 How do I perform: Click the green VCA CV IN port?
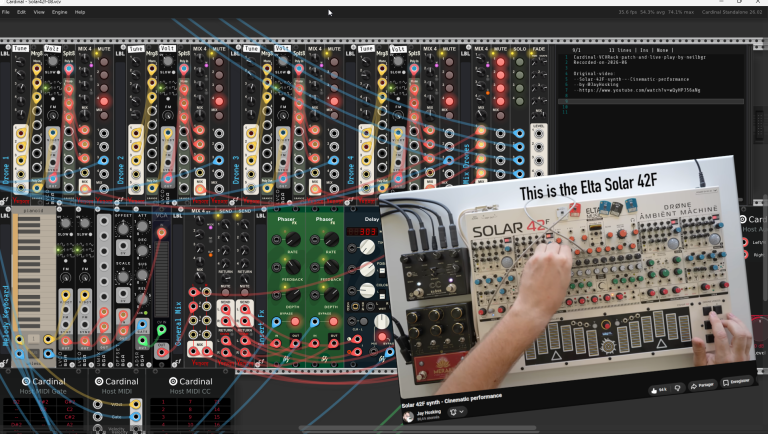pyautogui.click(x=161, y=331)
